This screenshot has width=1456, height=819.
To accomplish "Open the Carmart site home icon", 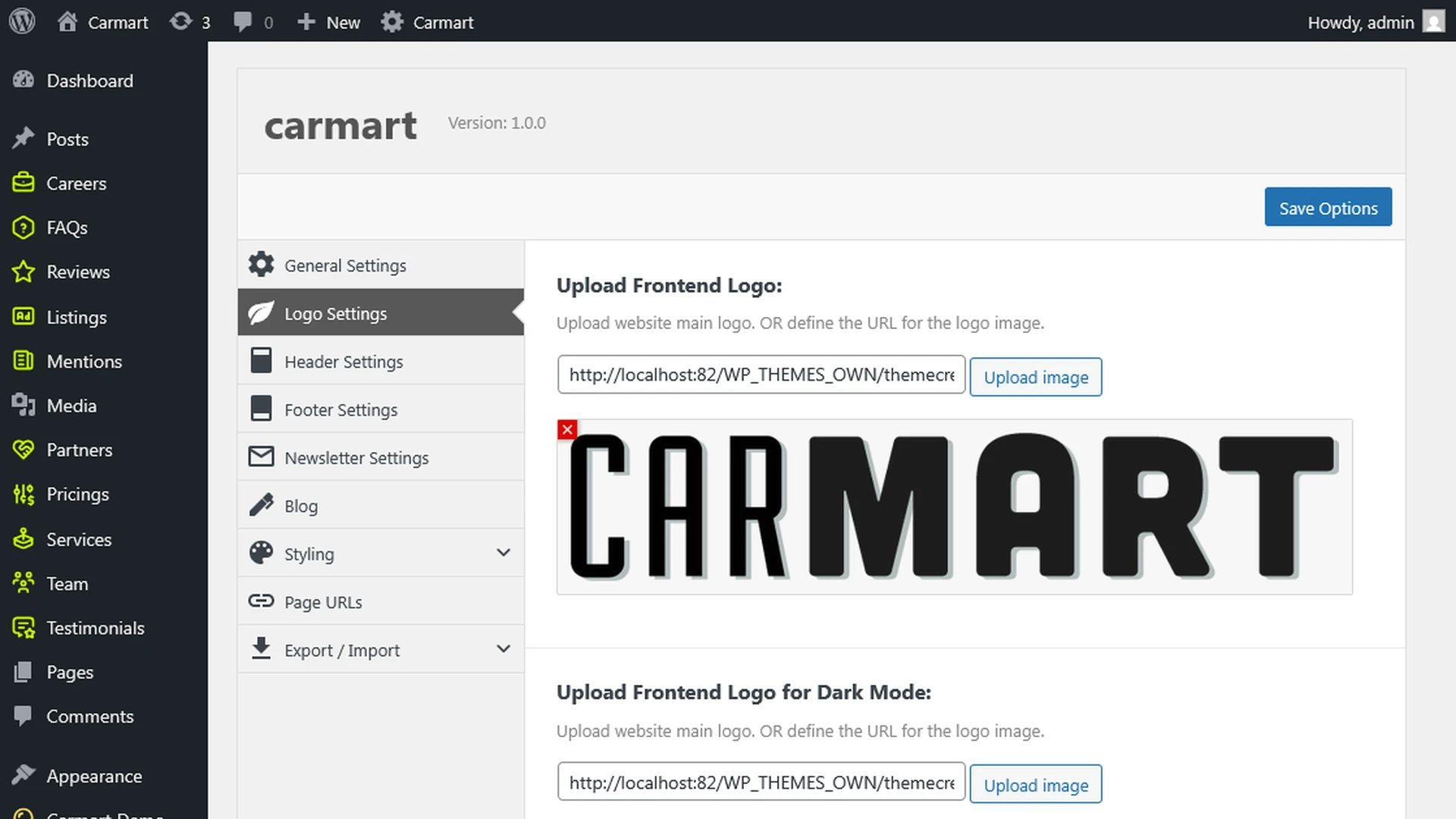I will [67, 22].
